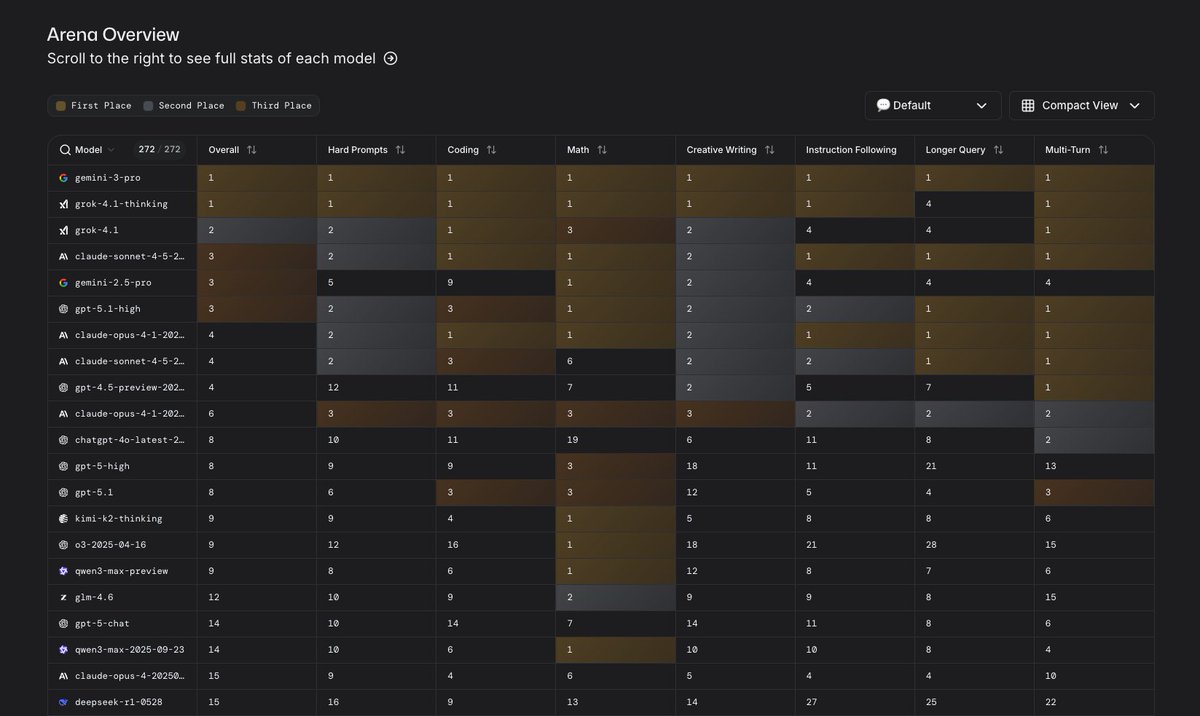Click the table grid icon beside Compact View
Image resolution: width=1200 pixels, height=716 pixels.
click(1028, 106)
